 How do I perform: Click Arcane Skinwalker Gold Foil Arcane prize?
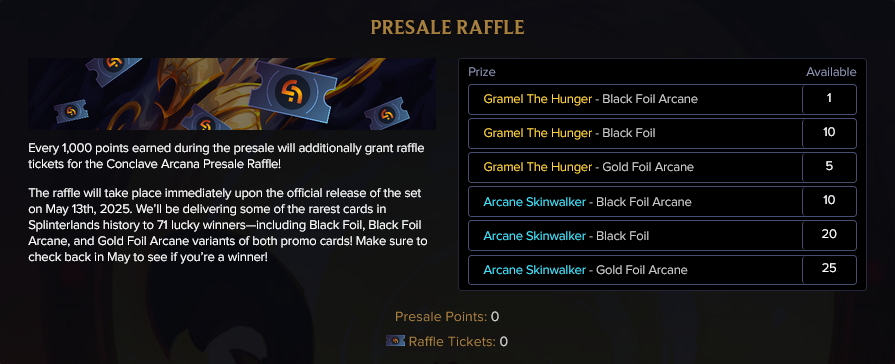(x=585, y=270)
